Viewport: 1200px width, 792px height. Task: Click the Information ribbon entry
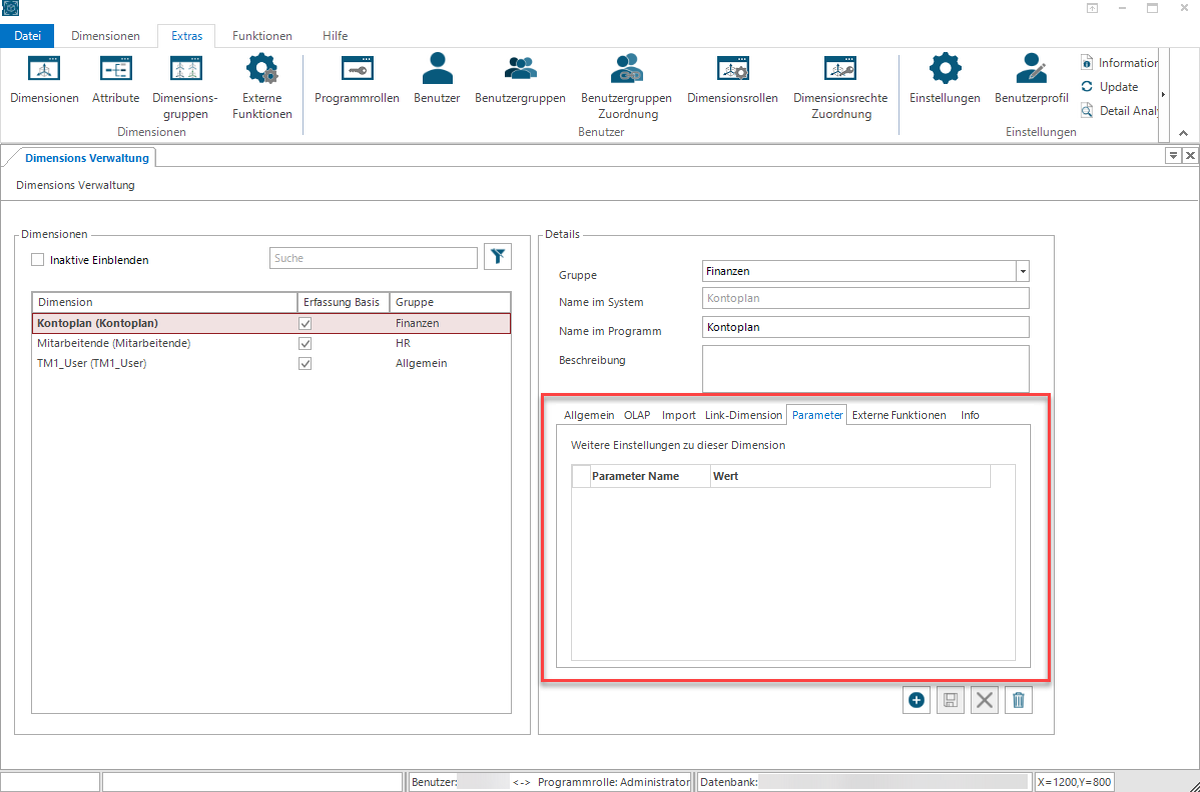[1119, 63]
